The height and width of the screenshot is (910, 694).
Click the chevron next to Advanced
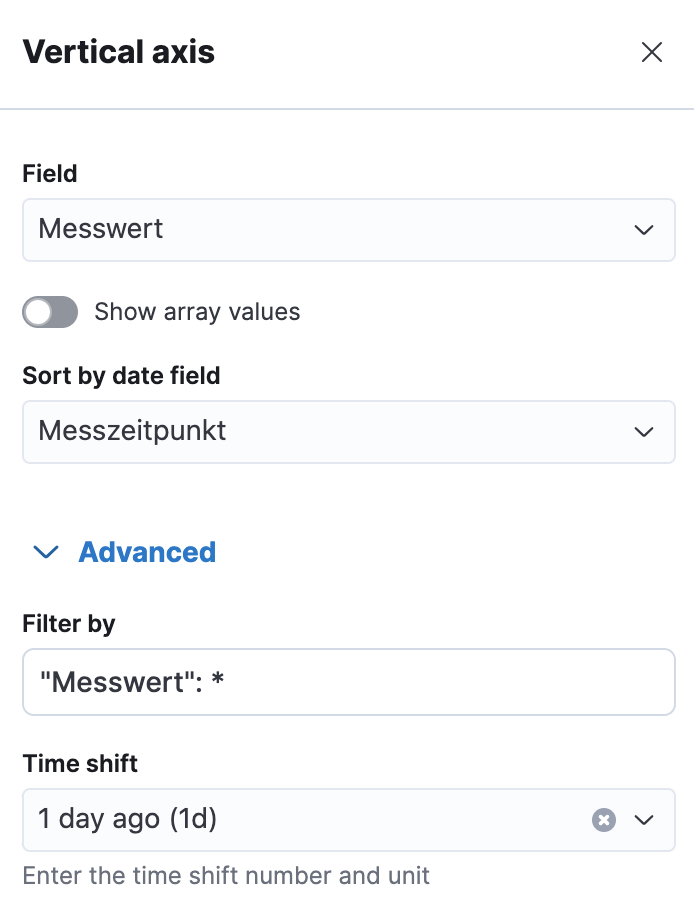pyautogui.click(x=46, y=551)
